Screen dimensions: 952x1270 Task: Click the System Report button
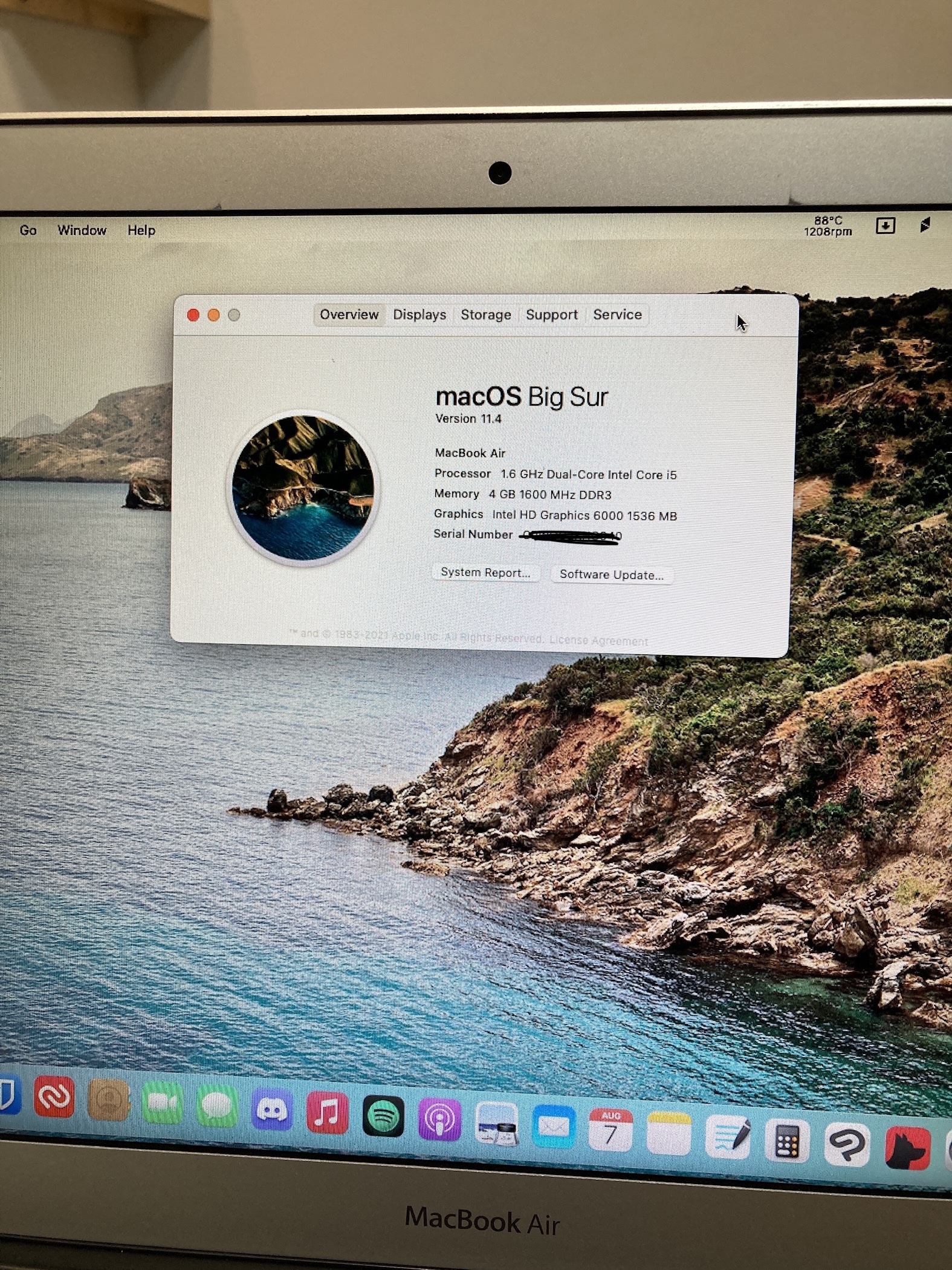(485, 573)
